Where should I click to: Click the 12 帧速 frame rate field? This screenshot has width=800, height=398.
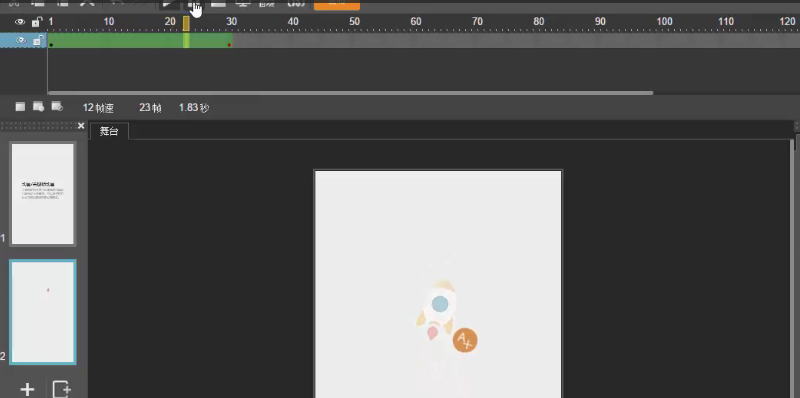point(98,108)
